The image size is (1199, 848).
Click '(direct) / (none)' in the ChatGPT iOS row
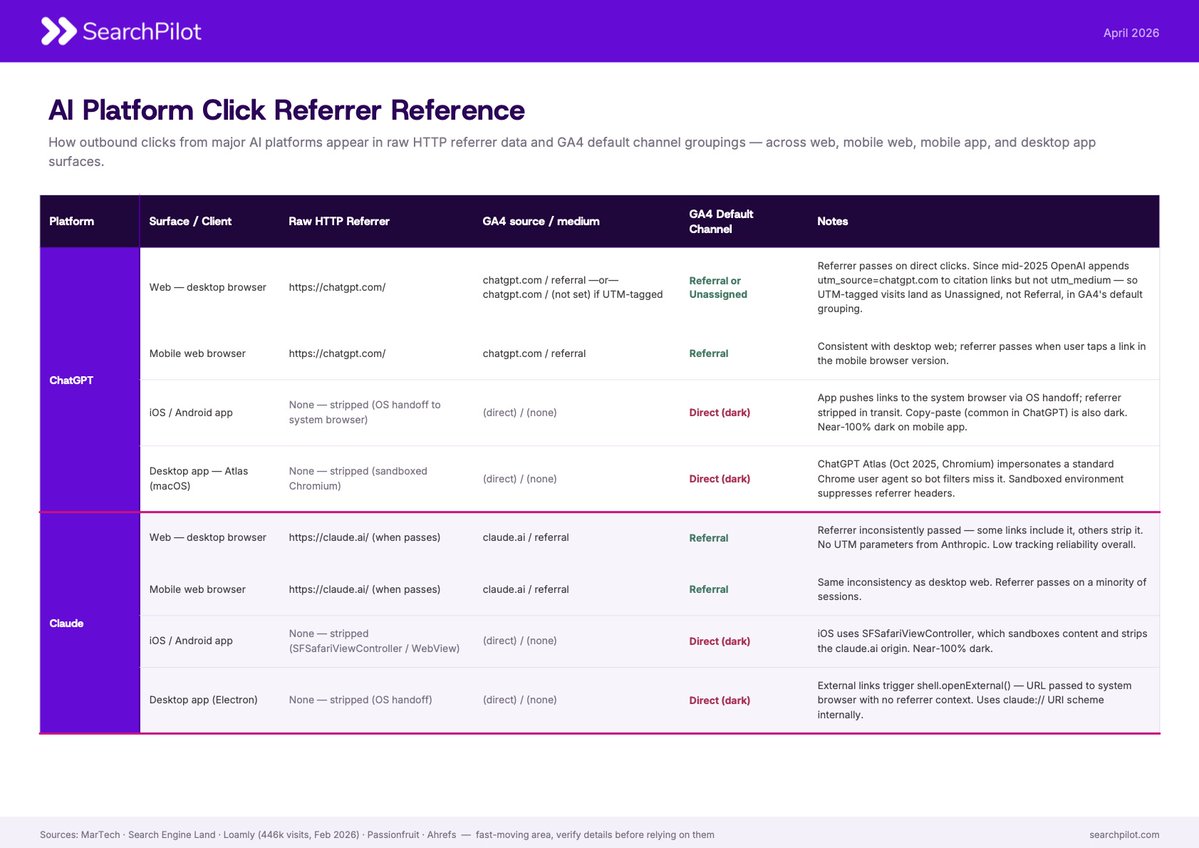point(519,412)
